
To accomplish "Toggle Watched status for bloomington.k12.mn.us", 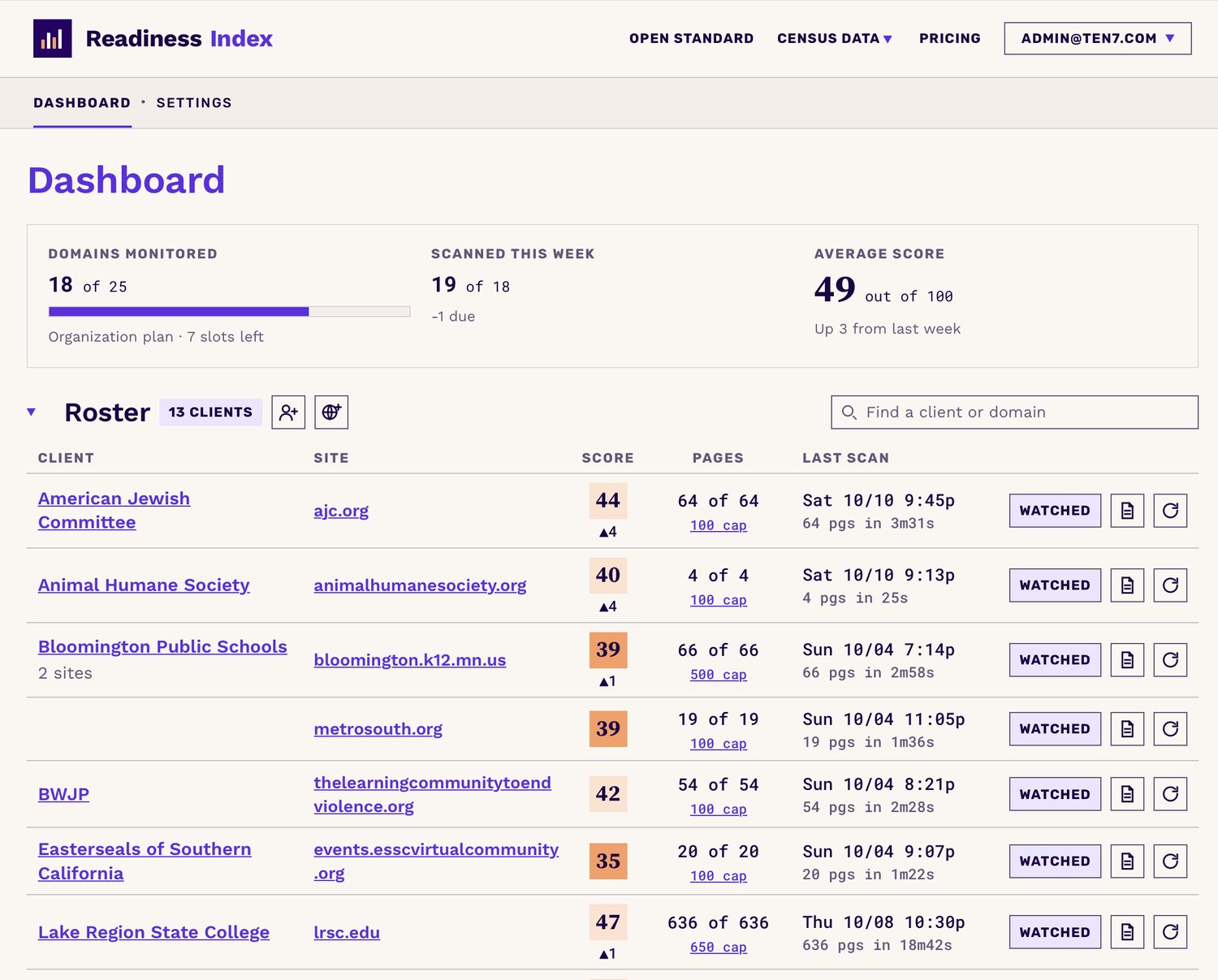I will coord(1055,660).
